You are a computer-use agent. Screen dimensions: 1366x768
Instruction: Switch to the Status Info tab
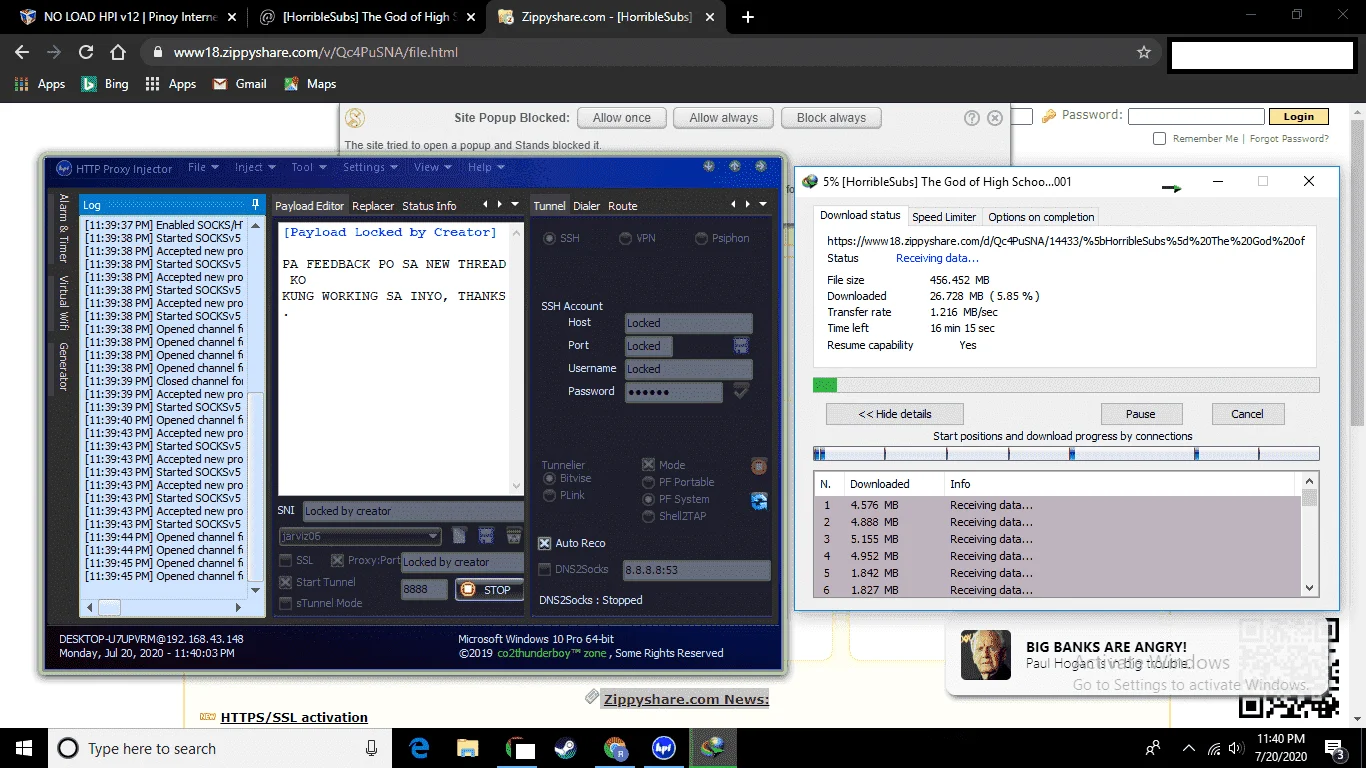click(x=429, y=206)
